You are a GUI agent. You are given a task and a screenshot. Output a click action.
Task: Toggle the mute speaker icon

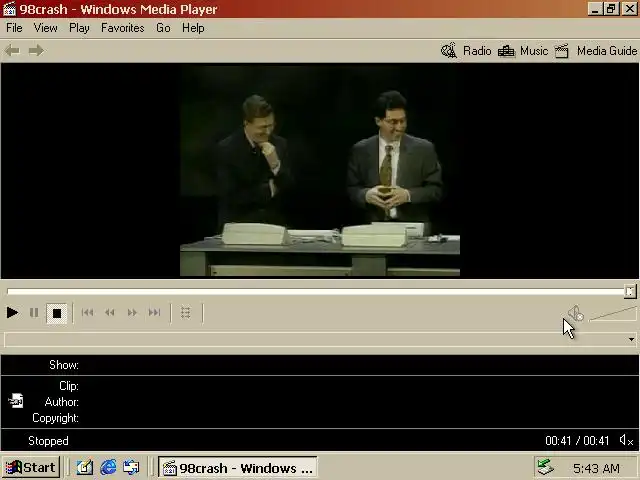(x=576, y=313)
